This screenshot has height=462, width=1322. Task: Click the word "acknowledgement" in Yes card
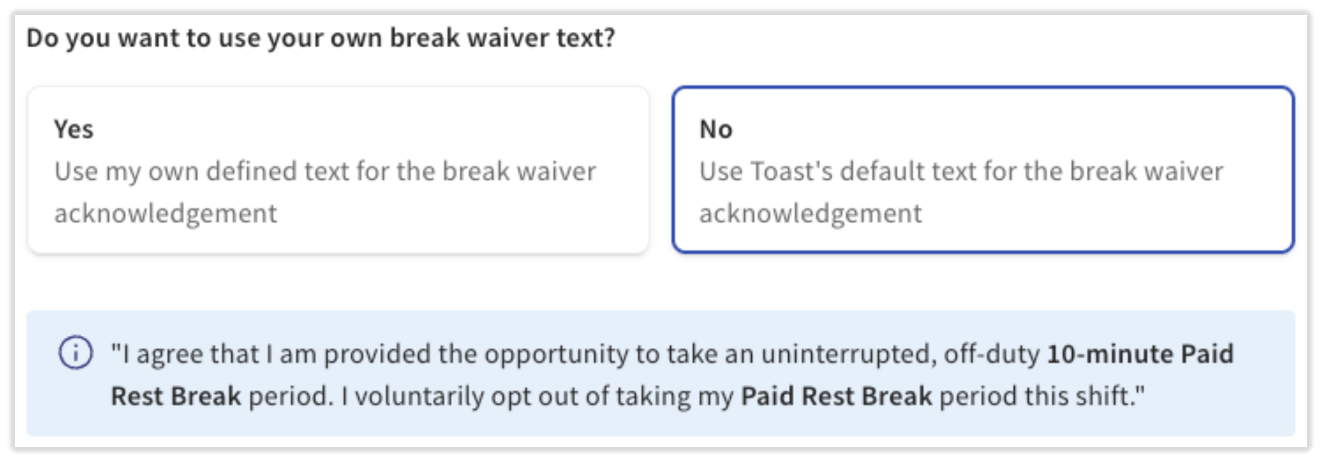pos(165,213)
